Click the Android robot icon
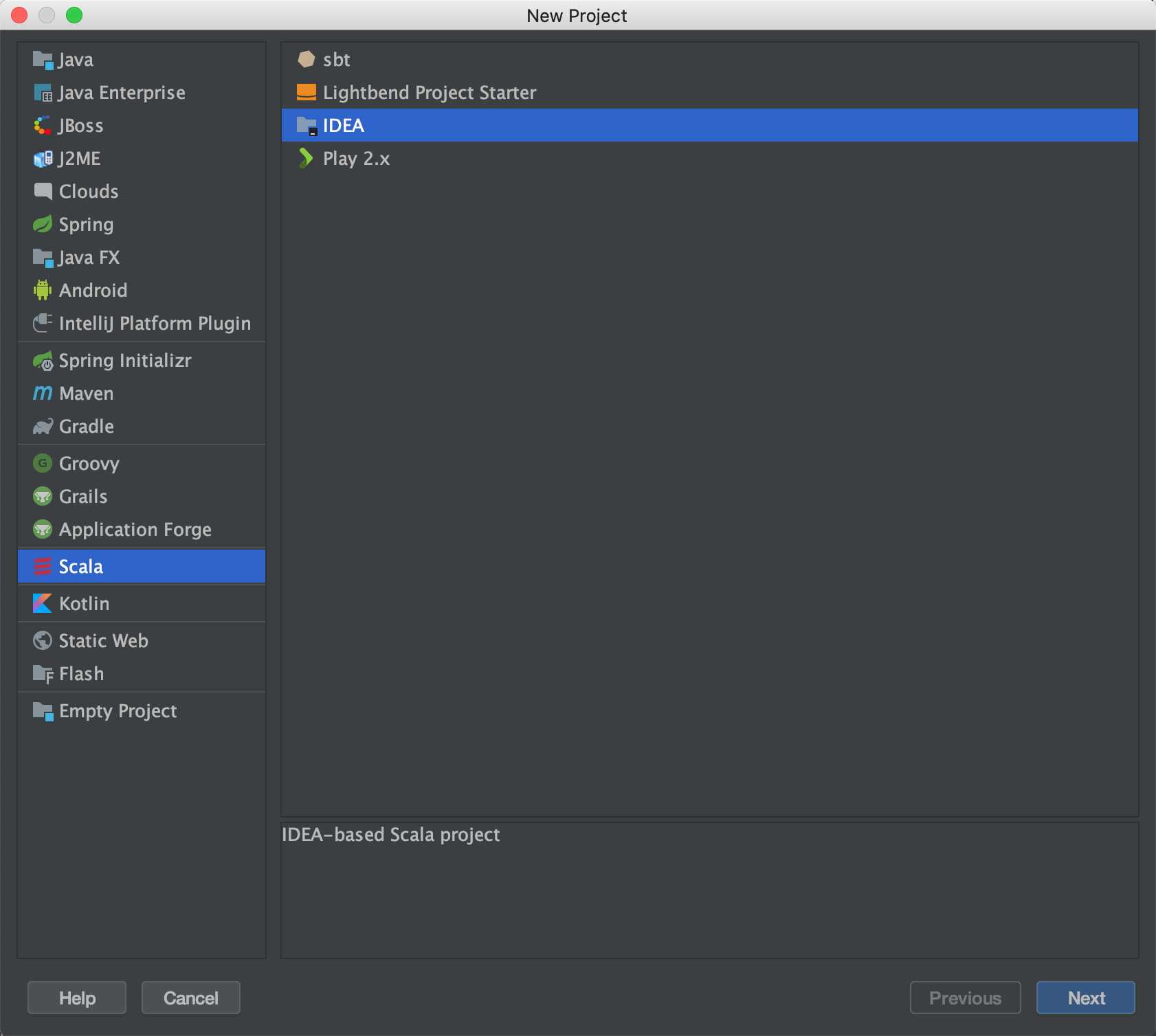 (43, 291)
